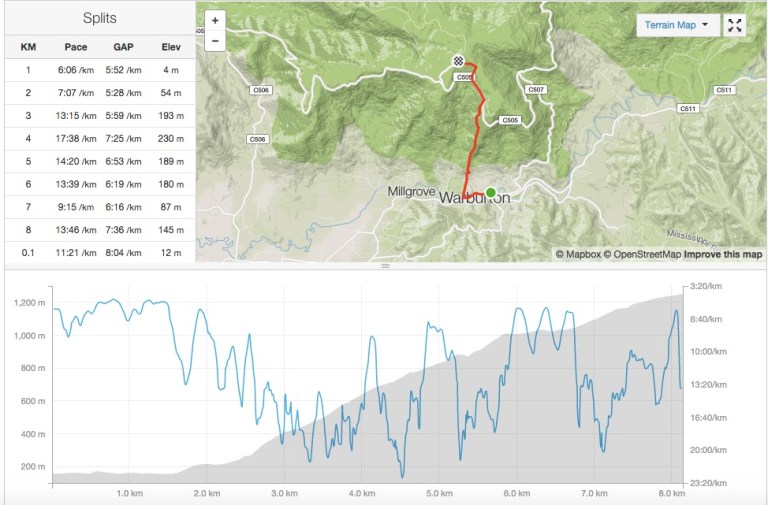Click the Warburton town label
768x505 pixels.
coord(474,199)
